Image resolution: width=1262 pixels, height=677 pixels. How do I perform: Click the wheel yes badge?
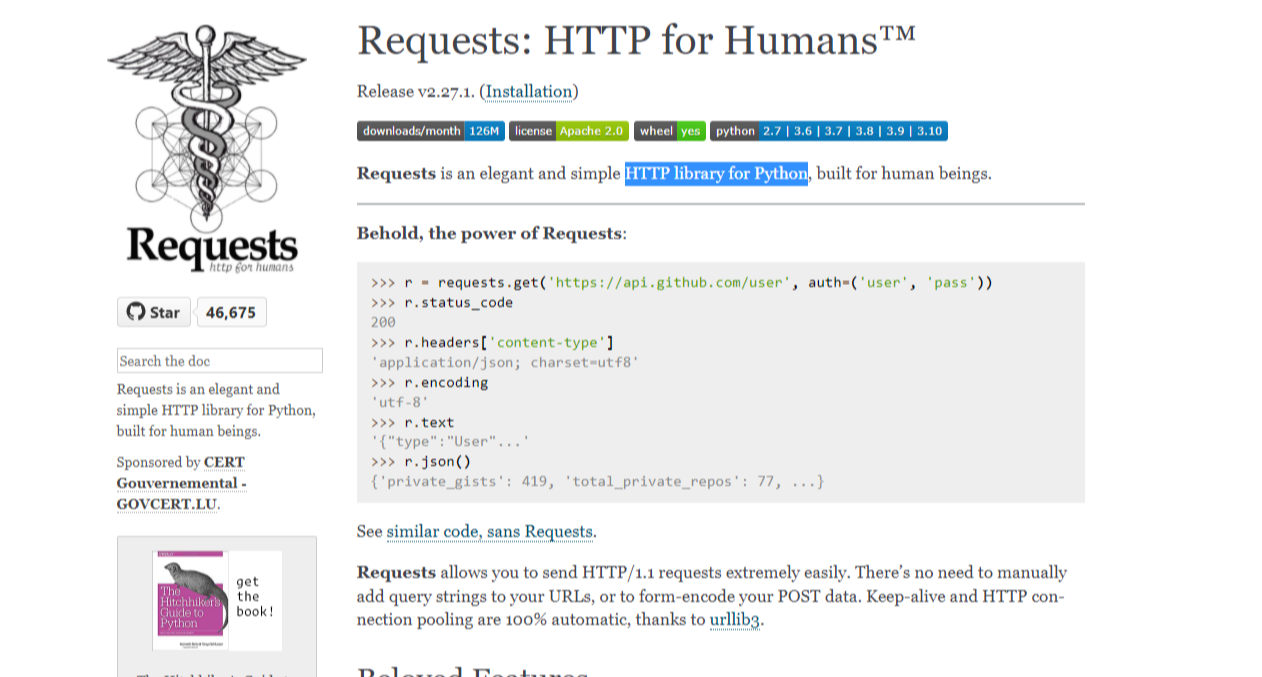coord(670,131)
